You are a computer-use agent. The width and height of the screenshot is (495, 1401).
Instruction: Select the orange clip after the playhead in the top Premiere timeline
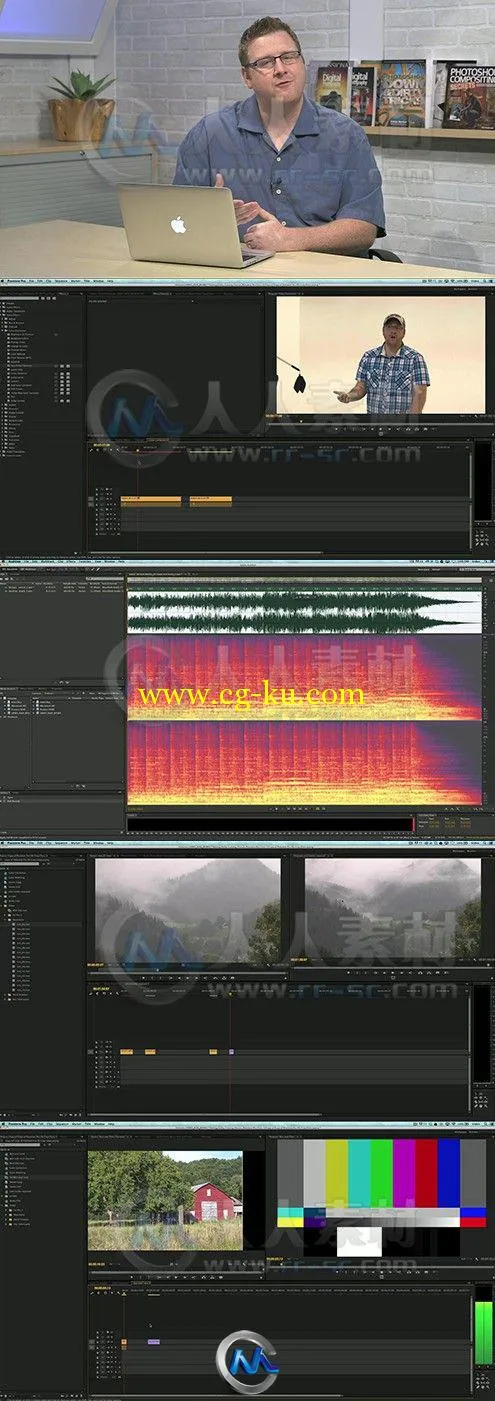[210, 499]
